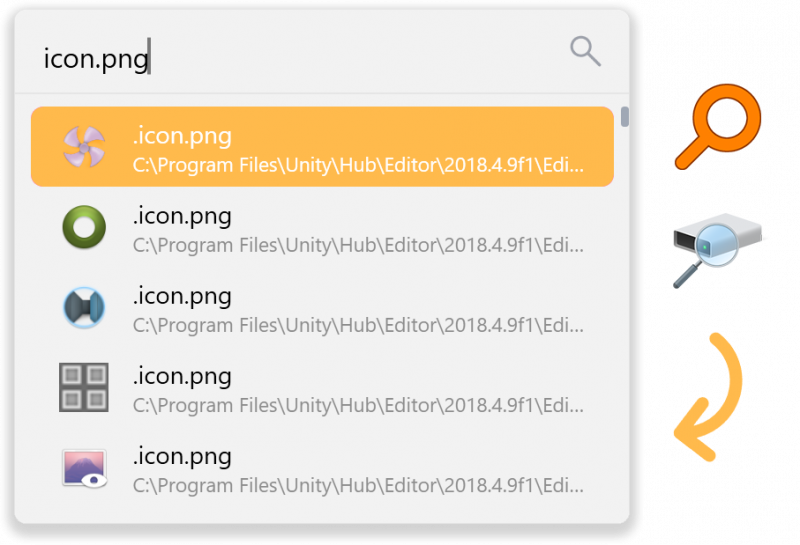Screen dimensions: 800x545
Task: Click the orange magnifying glass logo
Action: tap(718, 127)
